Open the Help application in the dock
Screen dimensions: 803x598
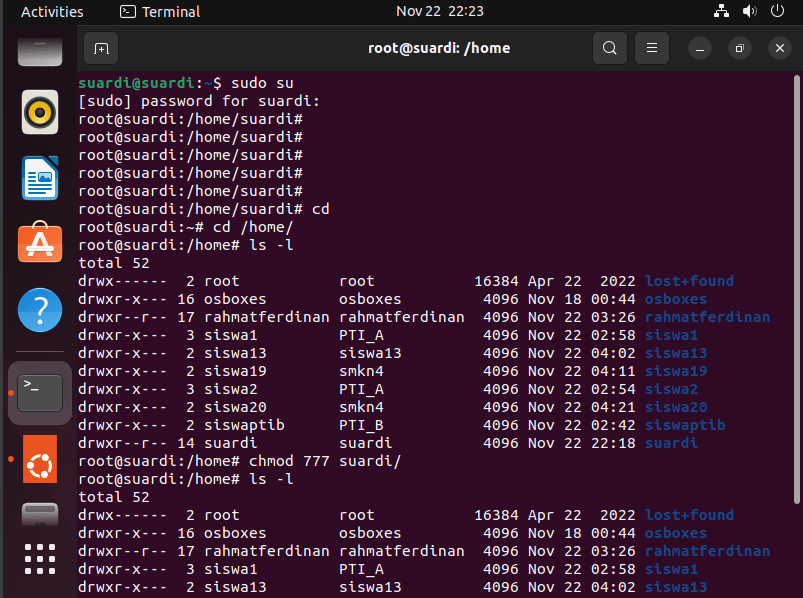40,310
